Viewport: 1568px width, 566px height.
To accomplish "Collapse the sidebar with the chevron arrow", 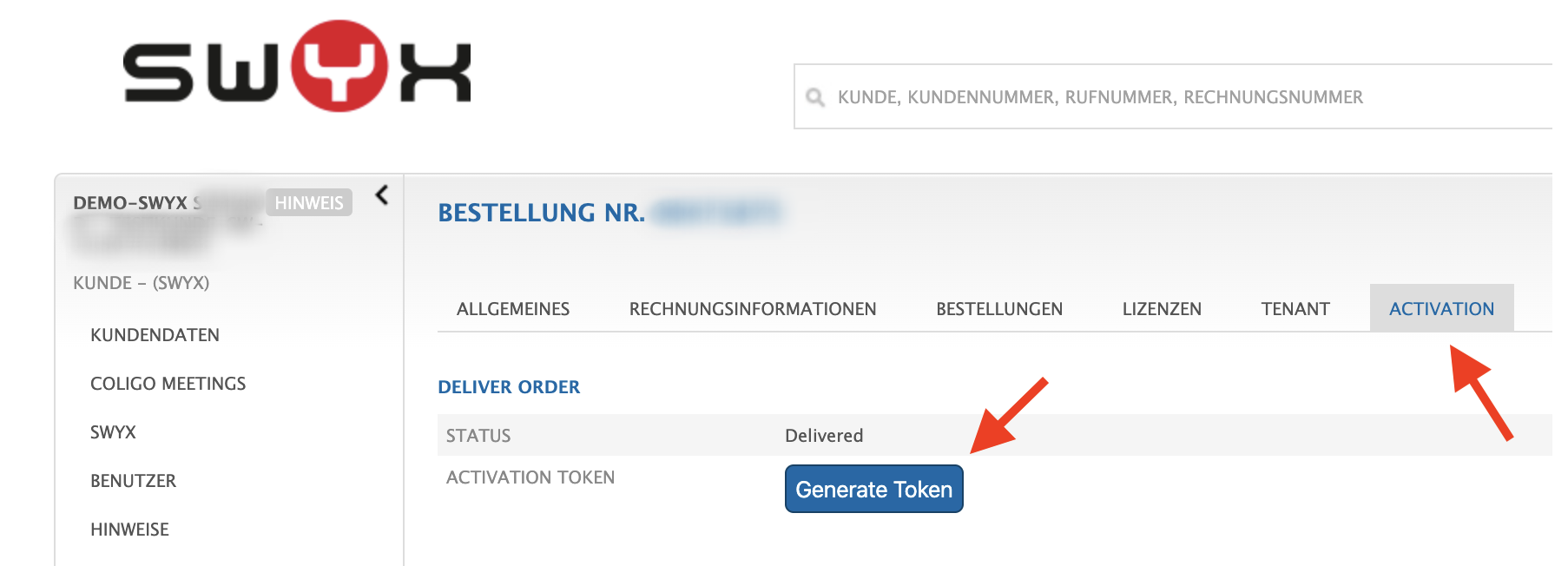I will [x=381, y=195].
